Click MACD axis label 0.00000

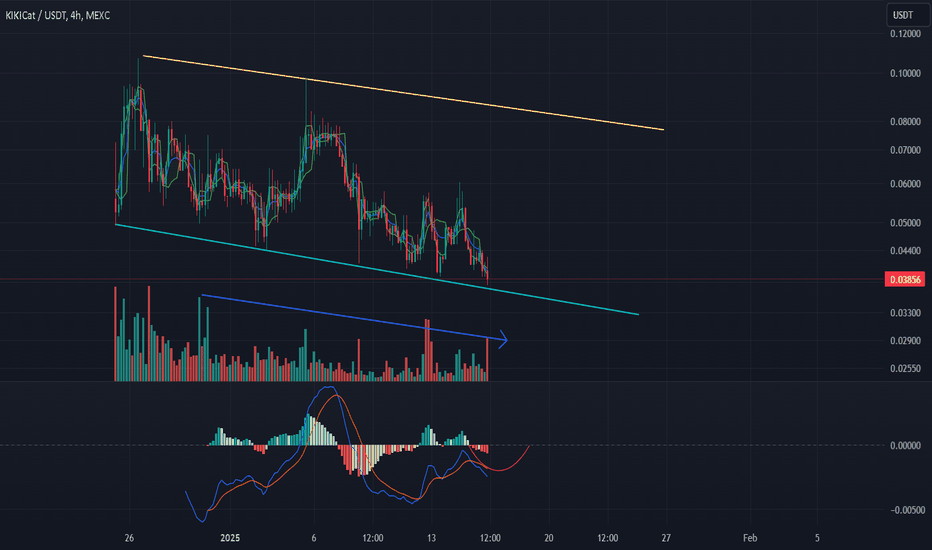coord(905,445)
